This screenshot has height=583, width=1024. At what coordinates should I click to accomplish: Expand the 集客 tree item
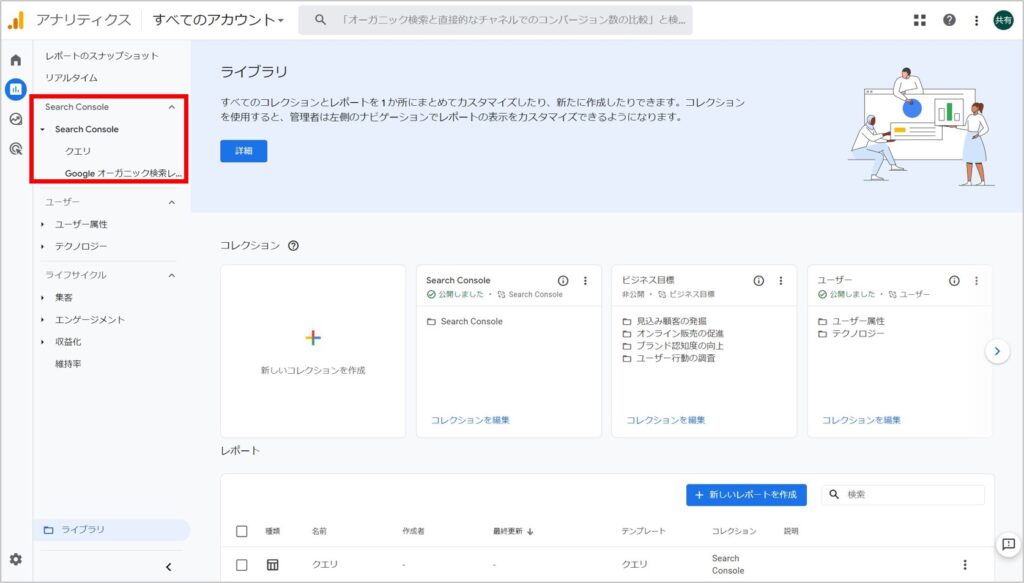coord(42,298)
